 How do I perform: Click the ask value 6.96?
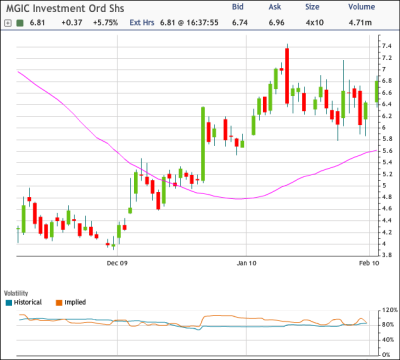277,23
